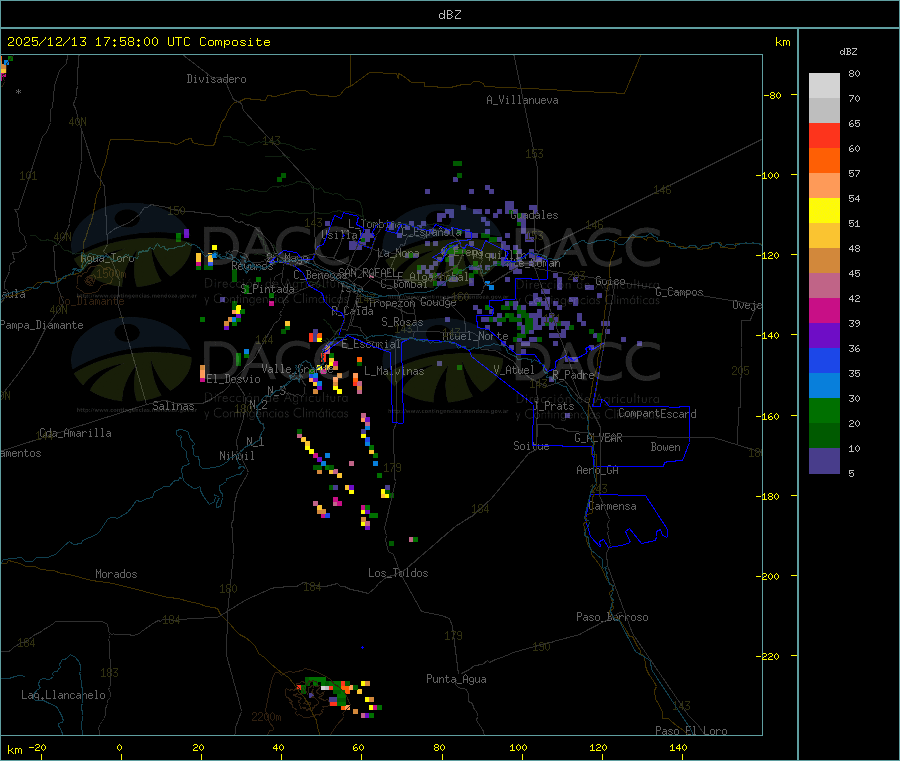The height and width of the screenshot is (761, 900).
Task: Click the UTC Composite timestamp text
Action: tap(139, 42)
